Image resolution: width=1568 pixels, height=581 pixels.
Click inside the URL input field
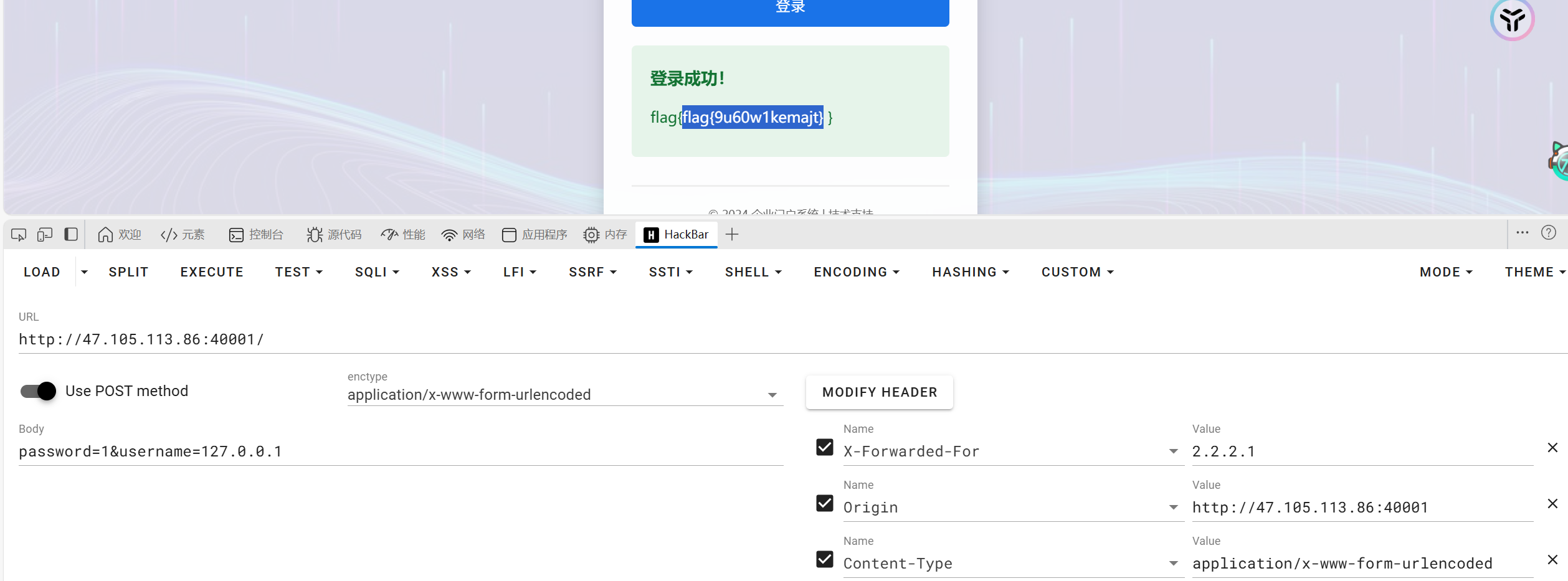tap(374, 339)
